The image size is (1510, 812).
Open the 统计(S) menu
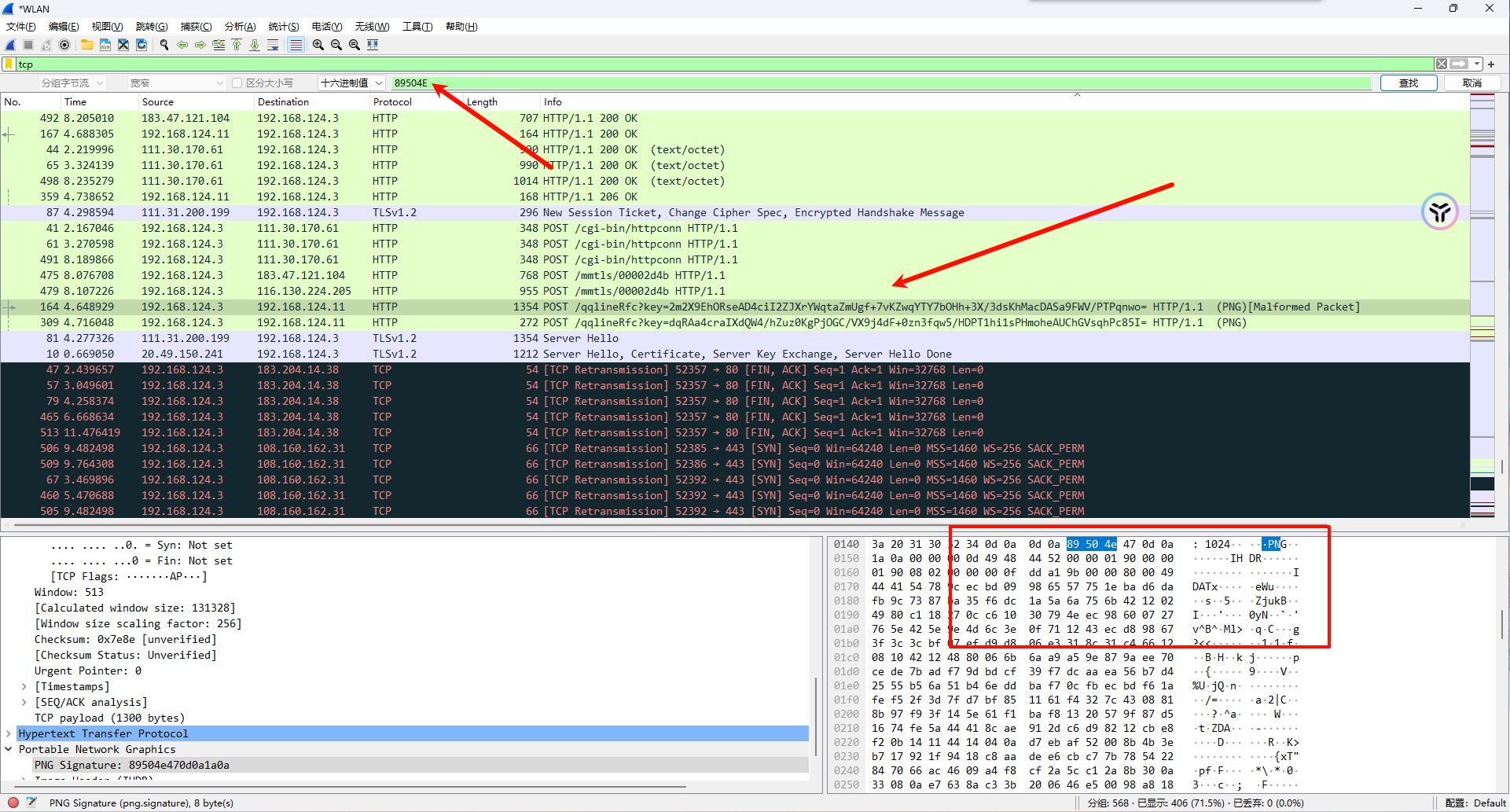click(x=283, y=26)
